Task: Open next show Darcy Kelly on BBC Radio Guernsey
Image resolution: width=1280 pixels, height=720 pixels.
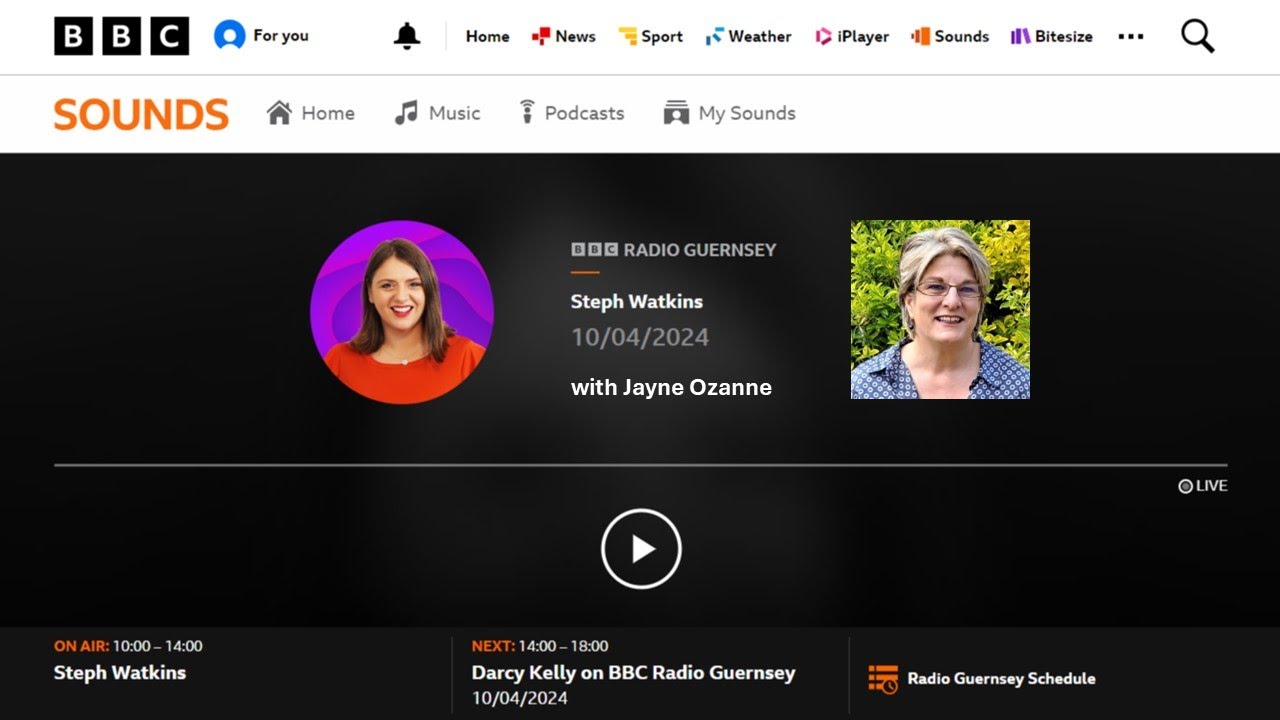Action: [x=633, y=673]
